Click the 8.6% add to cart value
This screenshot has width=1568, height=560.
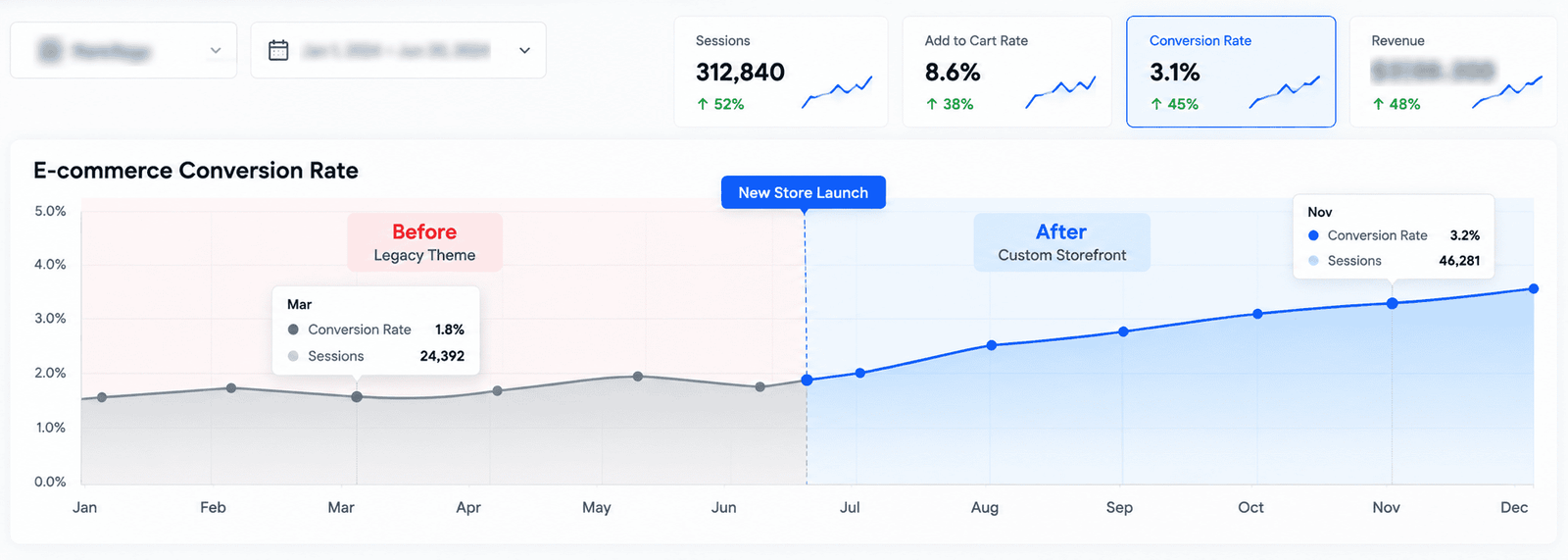953,73
